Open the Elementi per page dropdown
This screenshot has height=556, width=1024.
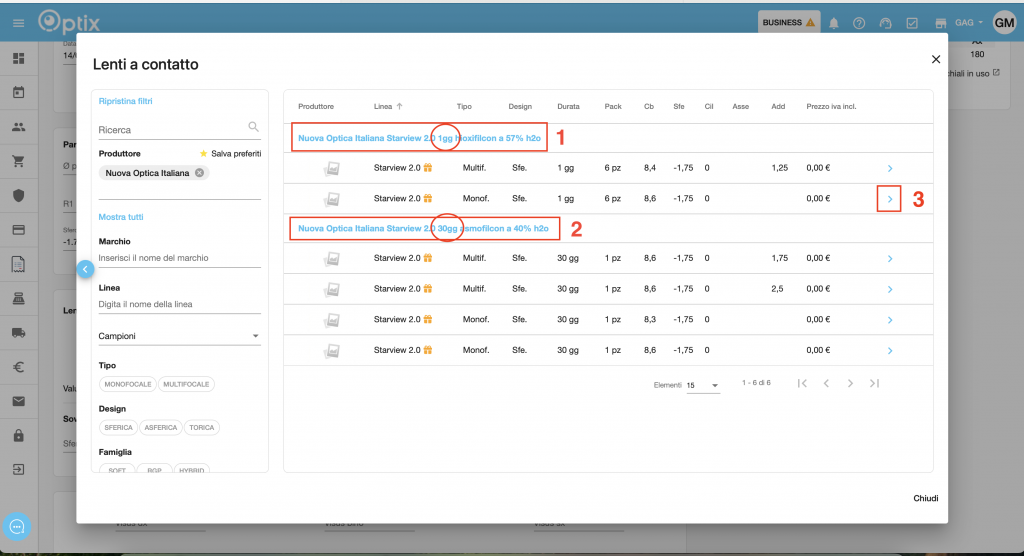click(703, 385)
